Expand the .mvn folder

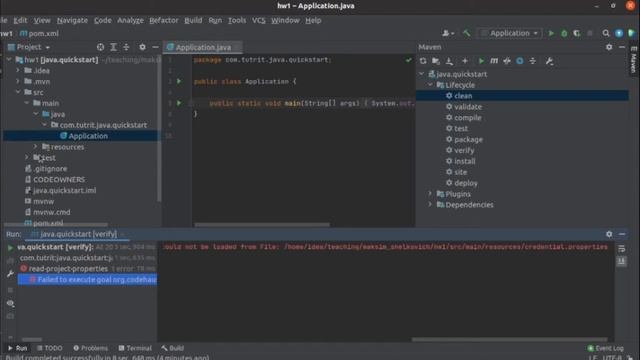[18, 81]
